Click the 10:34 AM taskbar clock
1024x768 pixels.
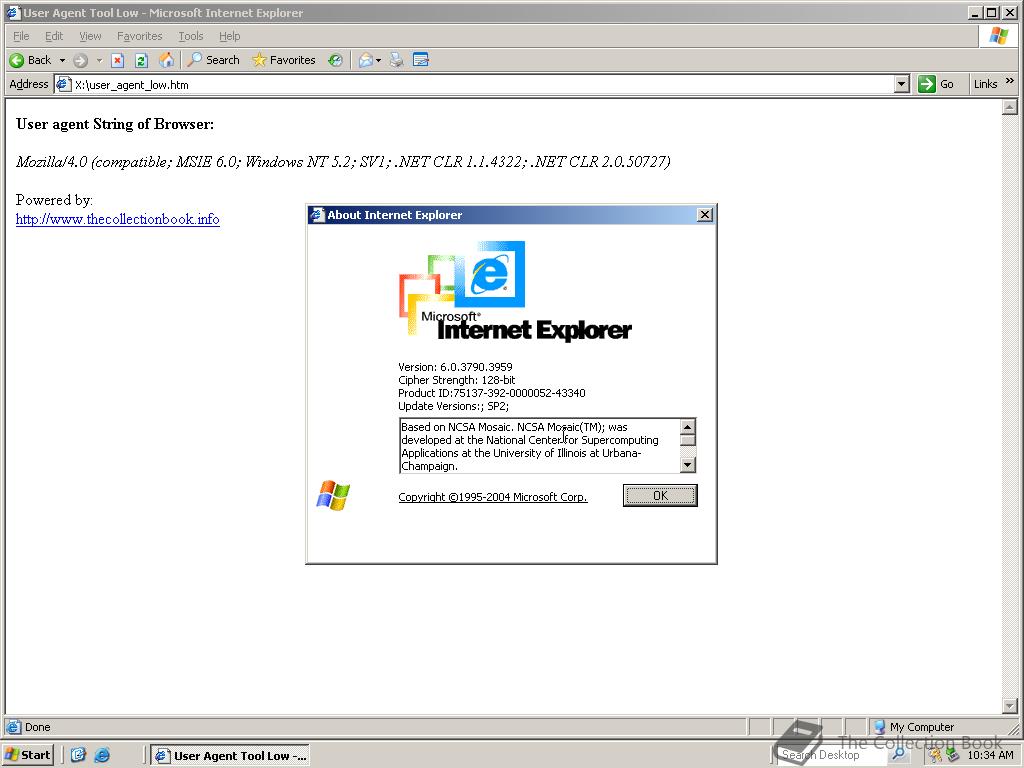990,755
